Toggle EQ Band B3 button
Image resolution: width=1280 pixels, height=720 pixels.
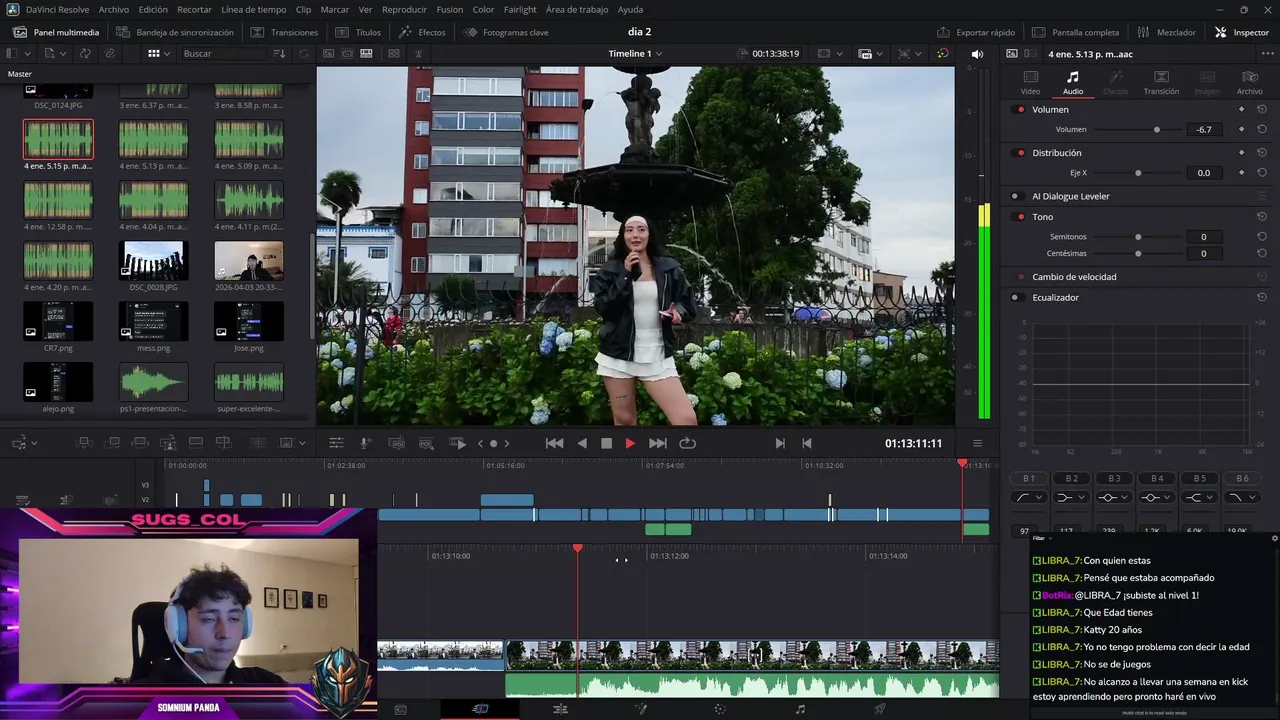(x=1114, y=478)
